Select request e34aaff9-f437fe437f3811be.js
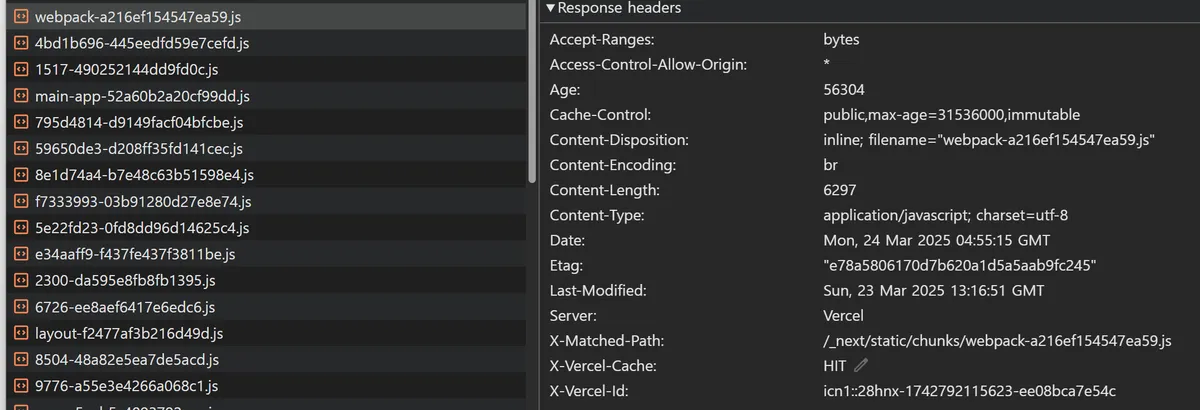The height and width of the screenshot is (410, 1200). (x=134, y=254)
